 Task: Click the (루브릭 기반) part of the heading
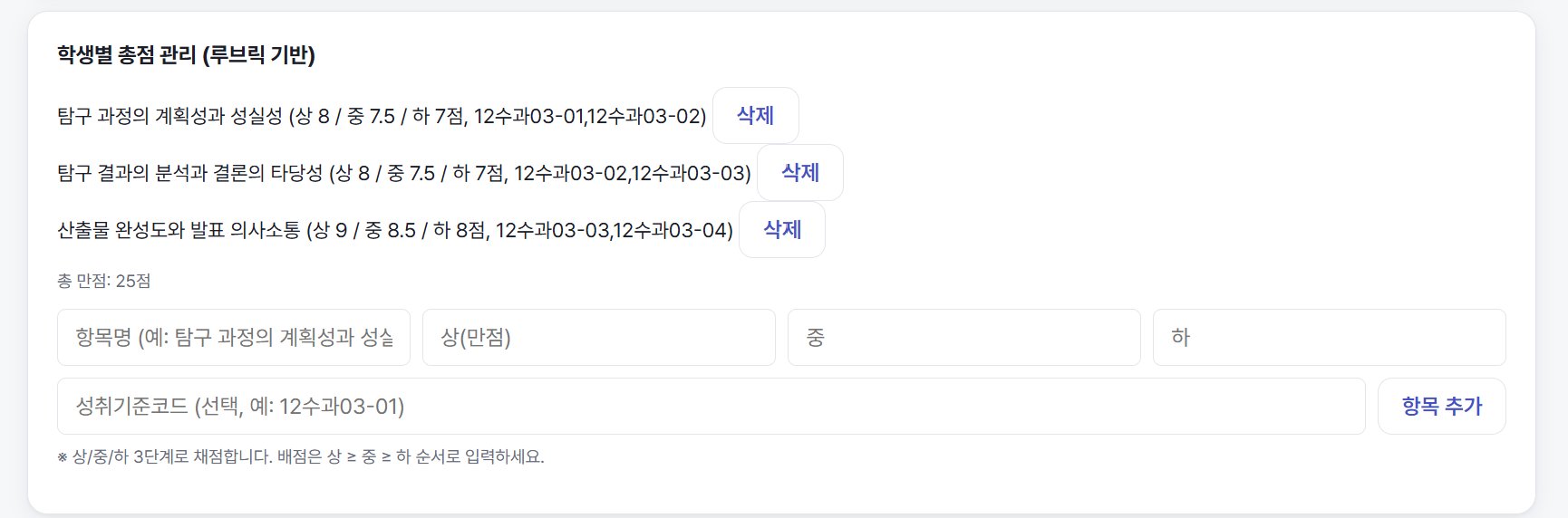coord(258,55)
